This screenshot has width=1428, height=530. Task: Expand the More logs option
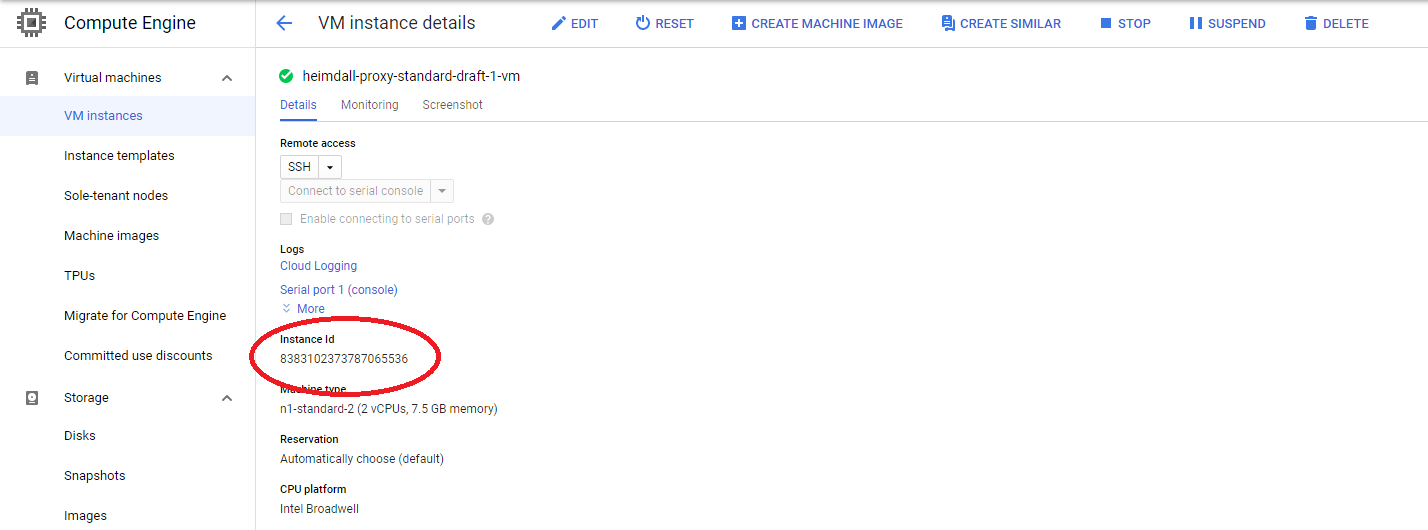pos(303,309)
